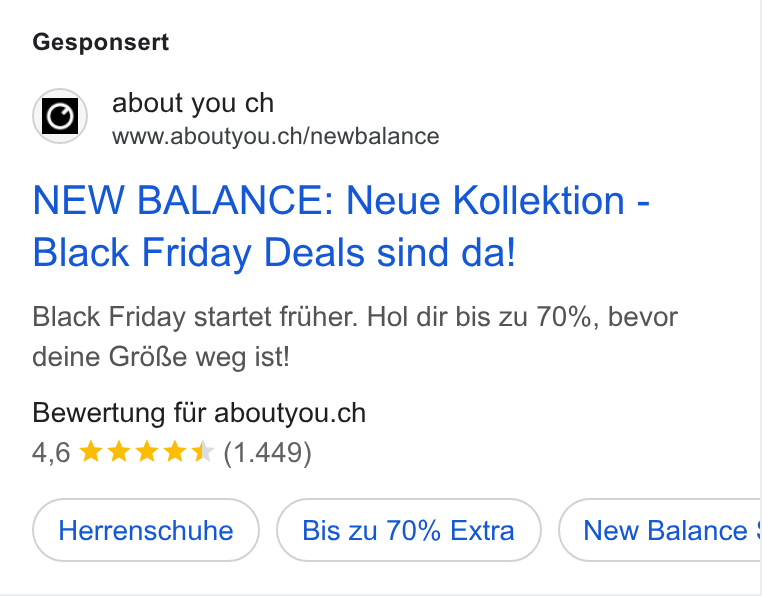
Task: Click the second gold rating star
Action: click(119, 452)
